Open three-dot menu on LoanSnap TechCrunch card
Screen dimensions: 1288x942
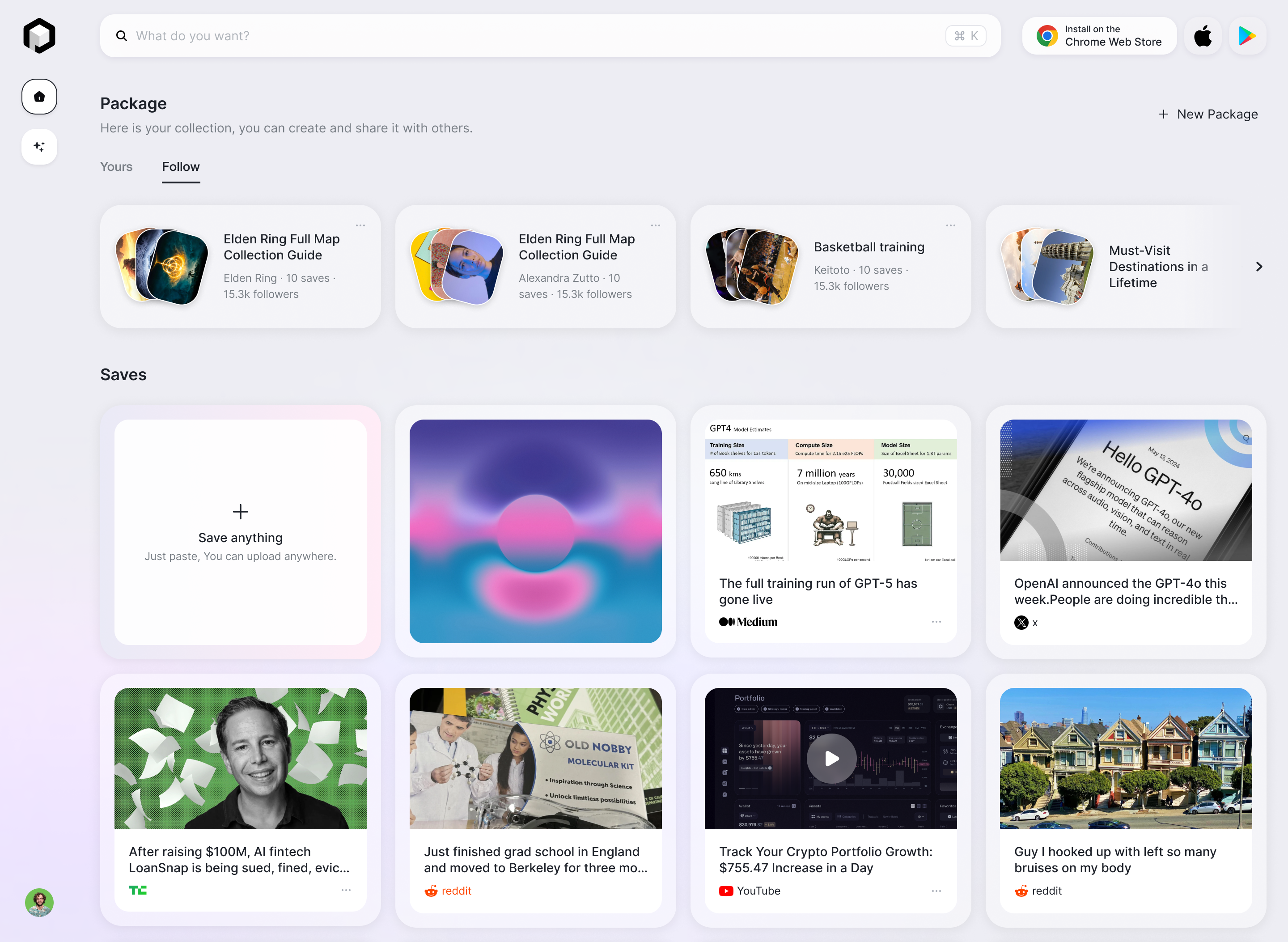(x=346, y=890)
